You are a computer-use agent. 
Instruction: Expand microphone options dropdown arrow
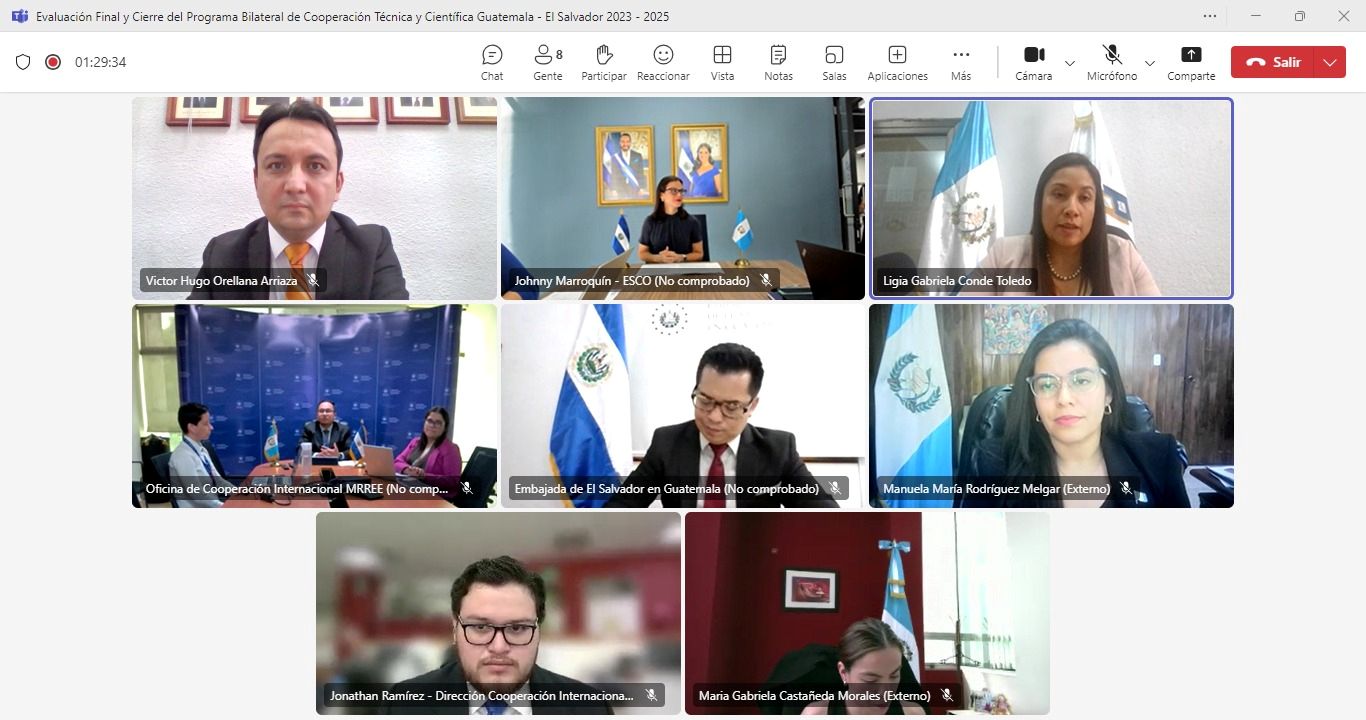pos(1150,63)
